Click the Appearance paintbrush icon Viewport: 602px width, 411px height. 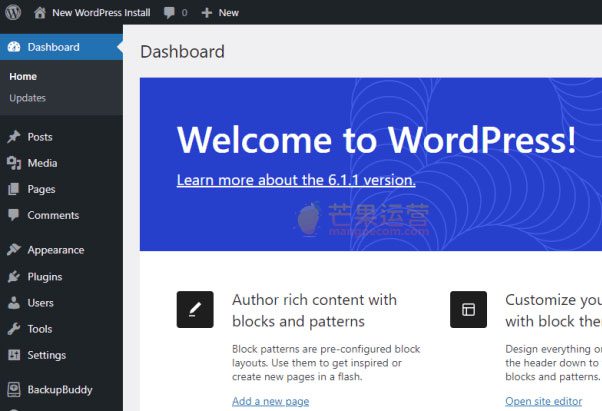[14, 249]
